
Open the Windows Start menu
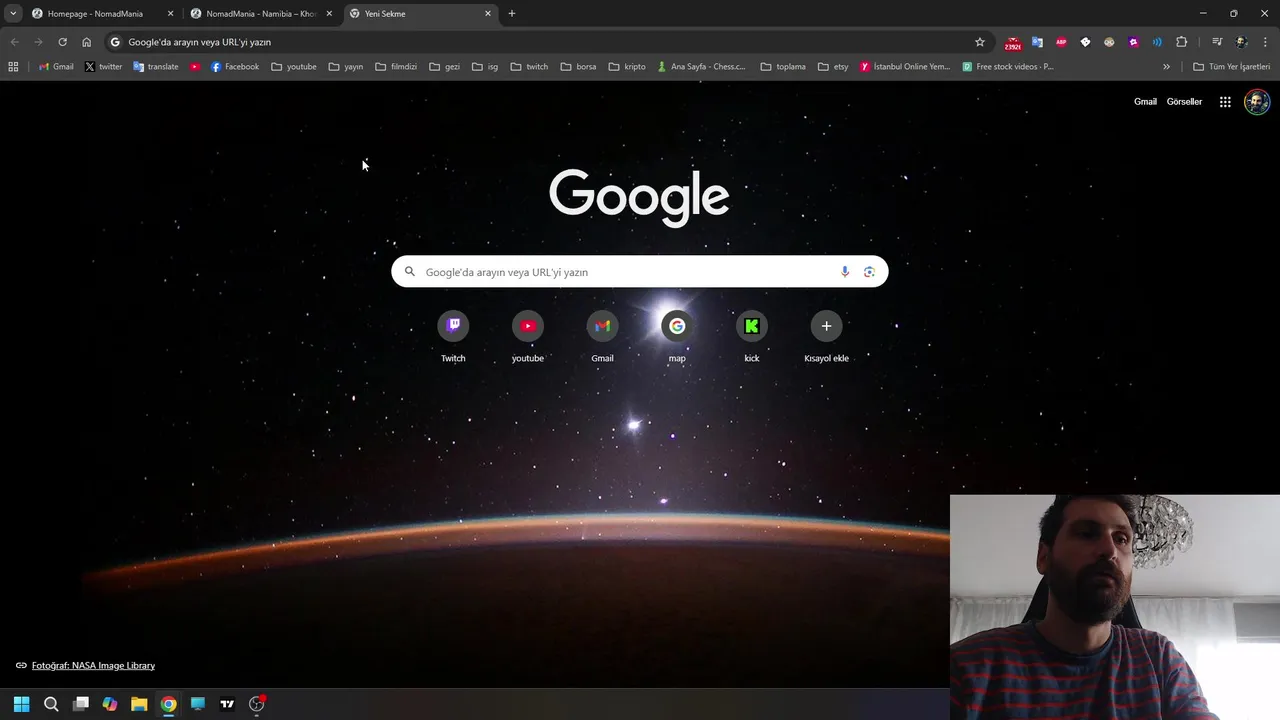click(x=21, y=704)
